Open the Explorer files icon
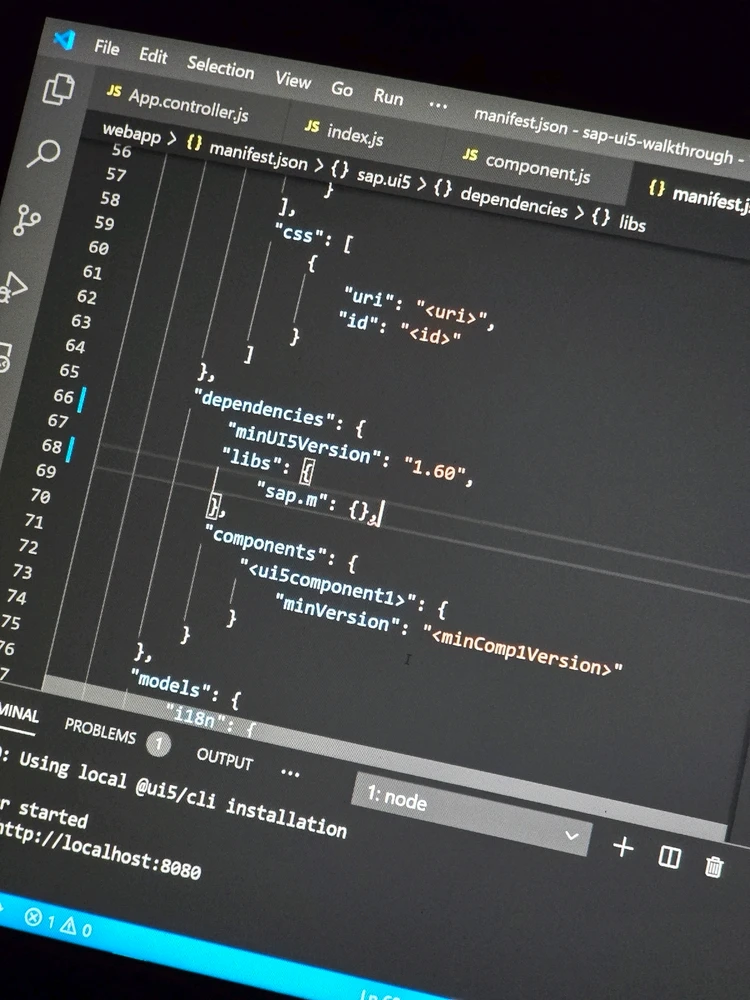Screen dimensions: 750x1000 click(59, 91)
